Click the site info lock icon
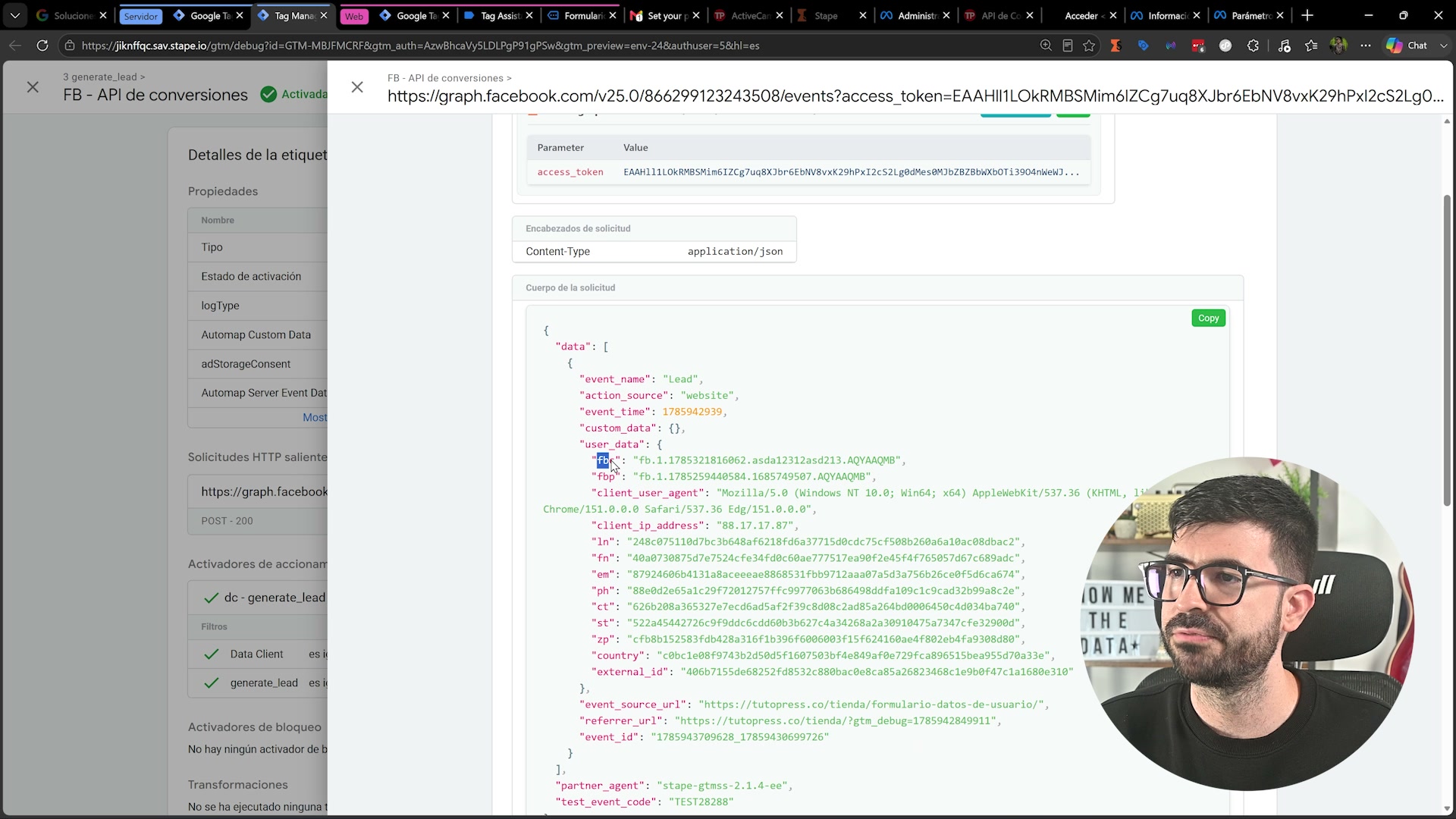 click(69, 45)
